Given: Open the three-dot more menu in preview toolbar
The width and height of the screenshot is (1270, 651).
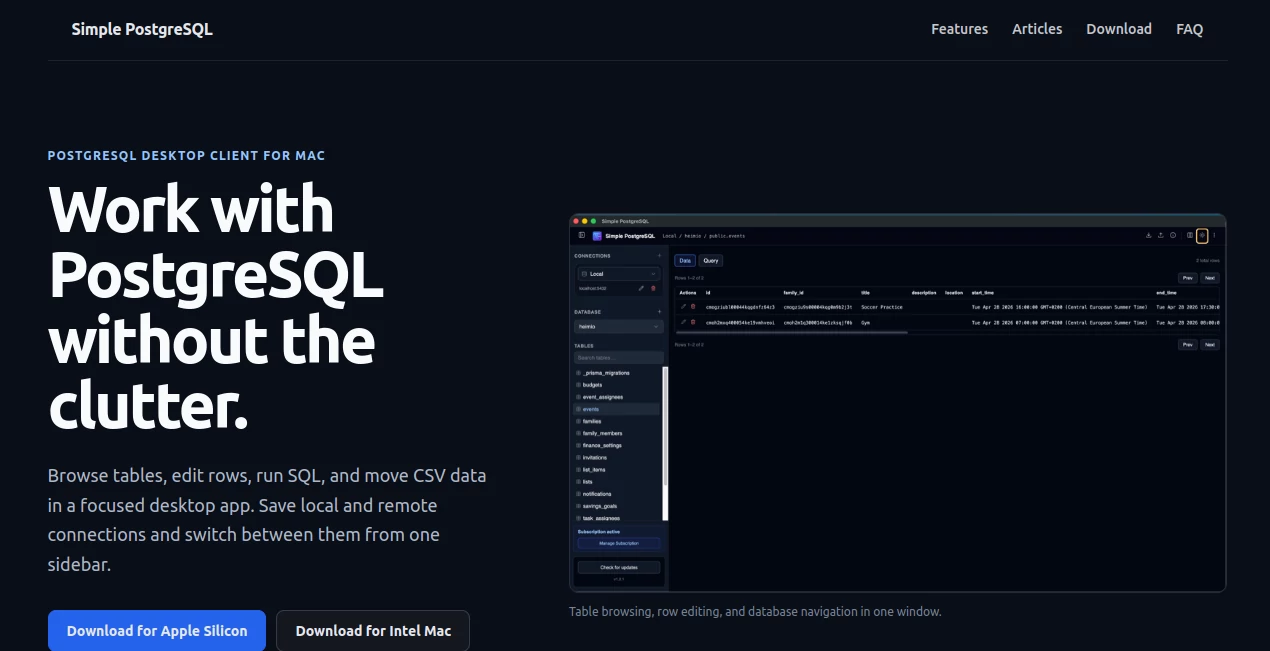Looking at the screenshot, I should click(1214, 235).
